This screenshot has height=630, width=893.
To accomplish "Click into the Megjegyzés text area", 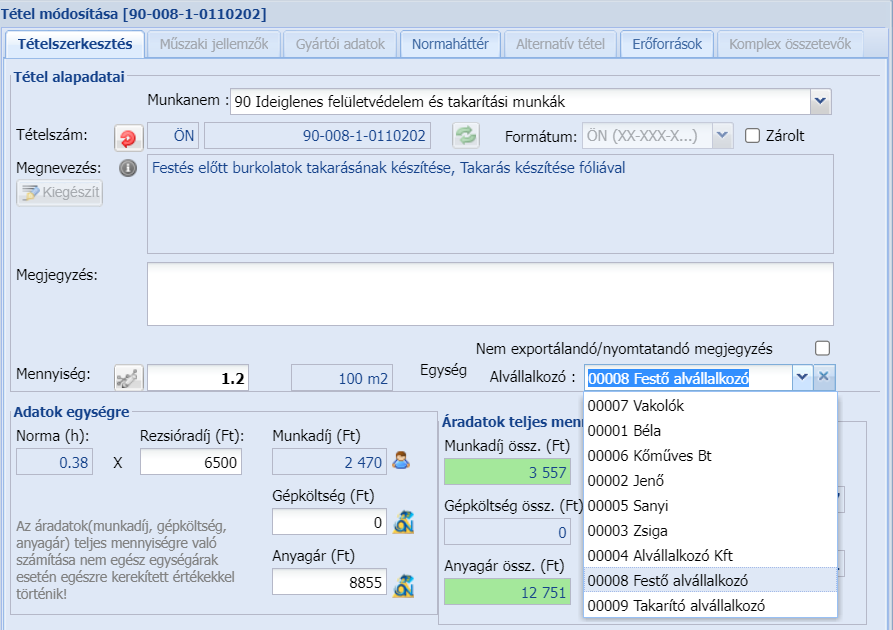I will (x=490, y=293).
